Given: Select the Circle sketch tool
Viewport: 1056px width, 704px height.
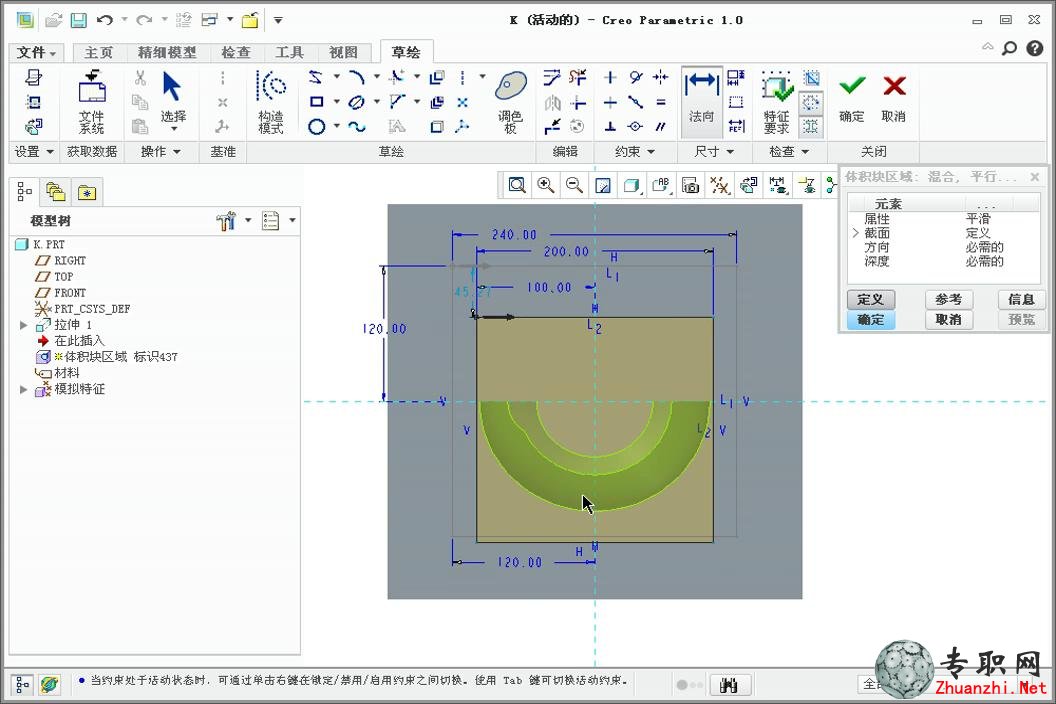Looking at the screenshot, I should (x=317, y=126).
